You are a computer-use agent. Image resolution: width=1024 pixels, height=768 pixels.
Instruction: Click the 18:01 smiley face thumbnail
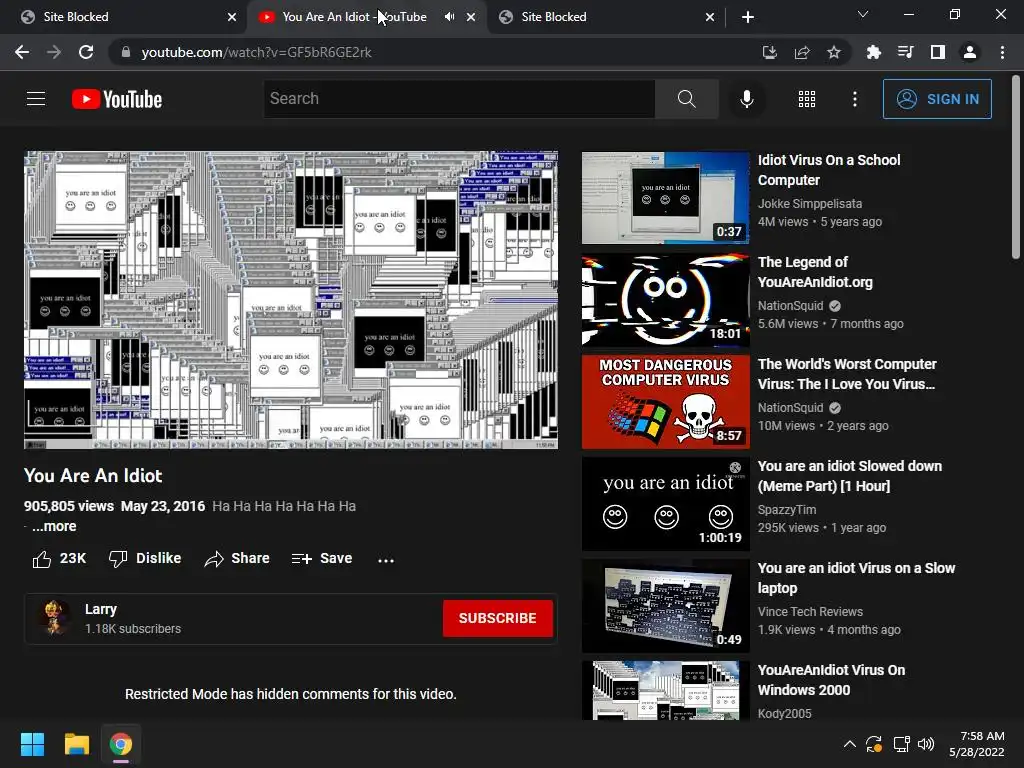665,300
